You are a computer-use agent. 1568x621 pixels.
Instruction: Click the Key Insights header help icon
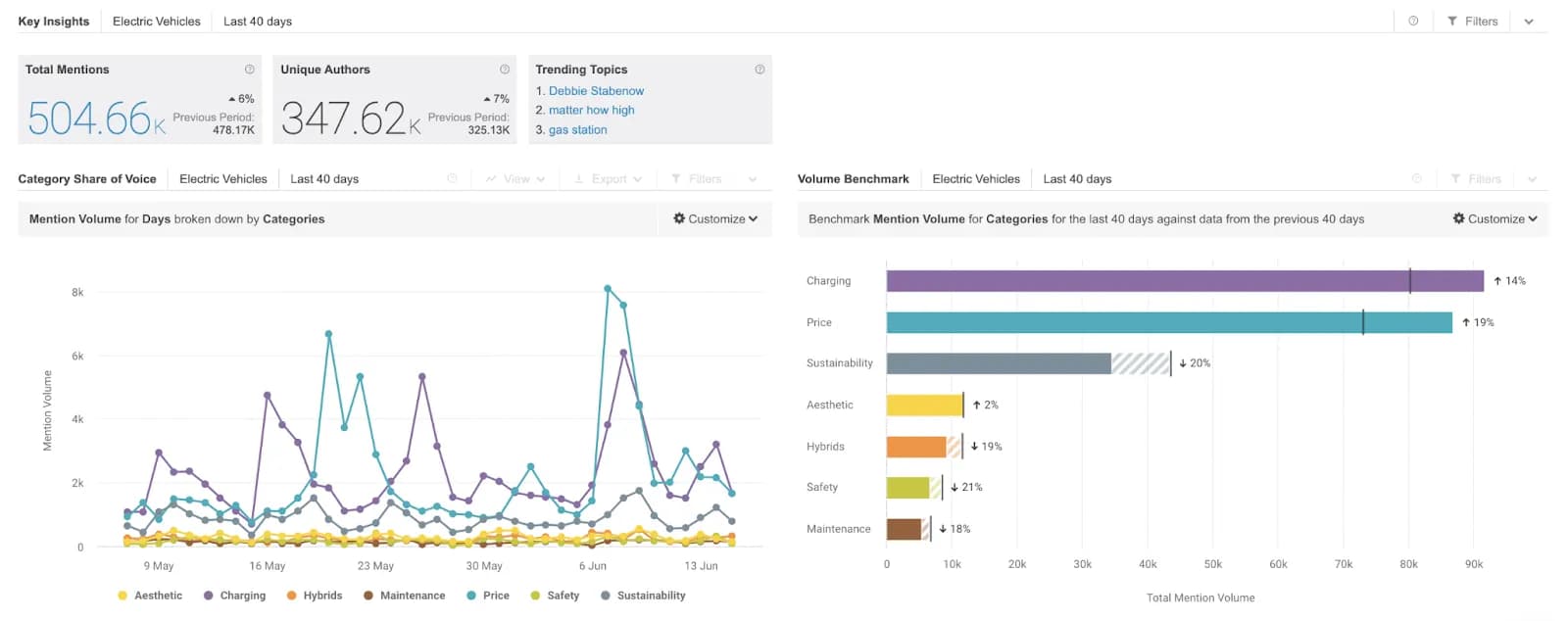pyautogui.click(x=1413, y=21)
